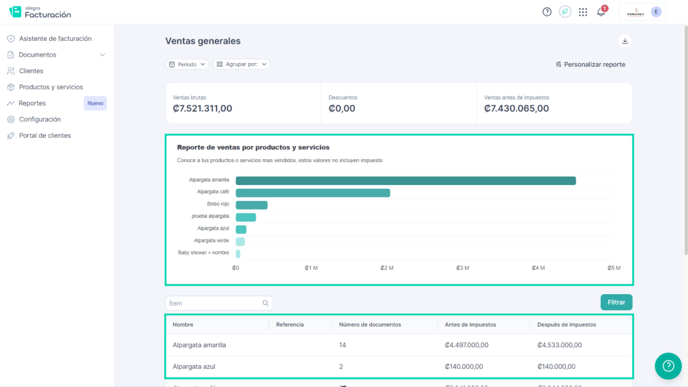Click the help question mark icon in header
688x387 pixels.
[x=547, y=12]
